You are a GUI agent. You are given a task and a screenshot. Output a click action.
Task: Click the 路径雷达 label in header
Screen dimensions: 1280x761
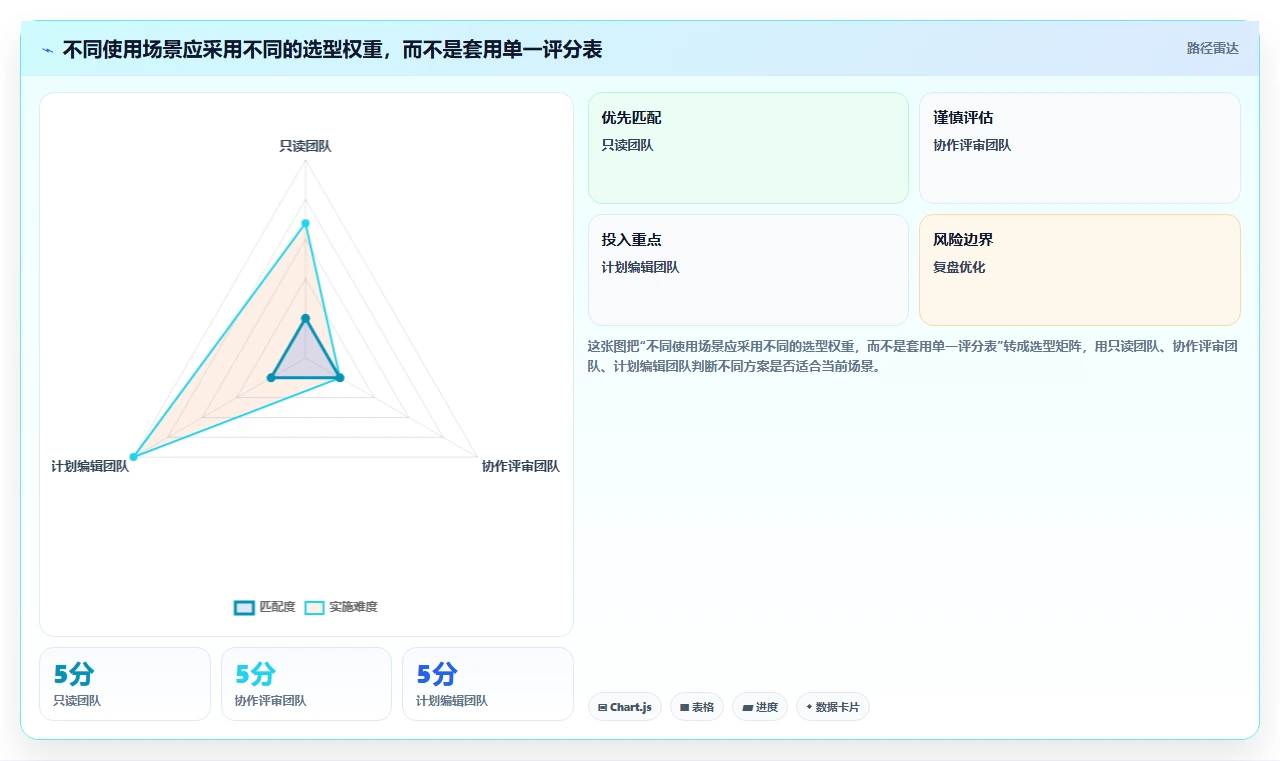coord(1212,48)
